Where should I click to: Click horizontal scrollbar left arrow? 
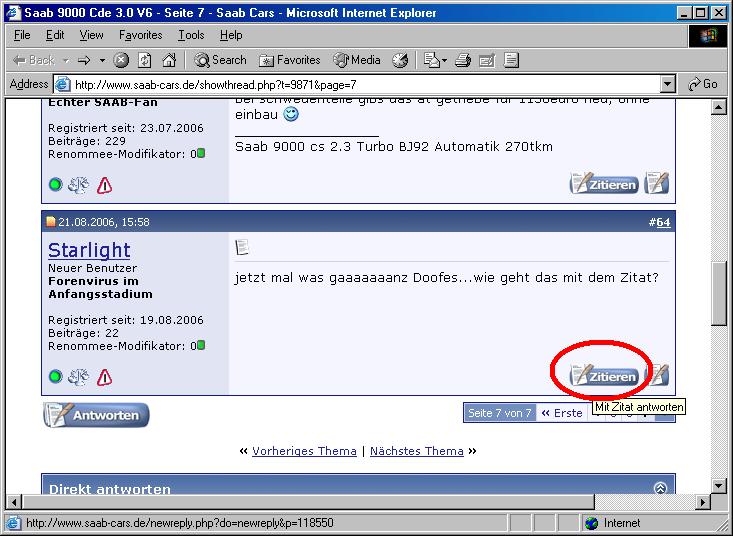click(14, 502)
